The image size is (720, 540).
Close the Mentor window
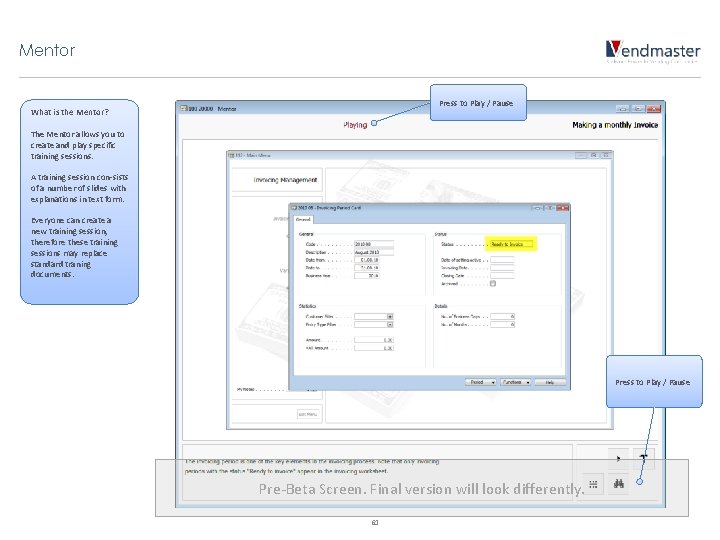pos(653,108)
